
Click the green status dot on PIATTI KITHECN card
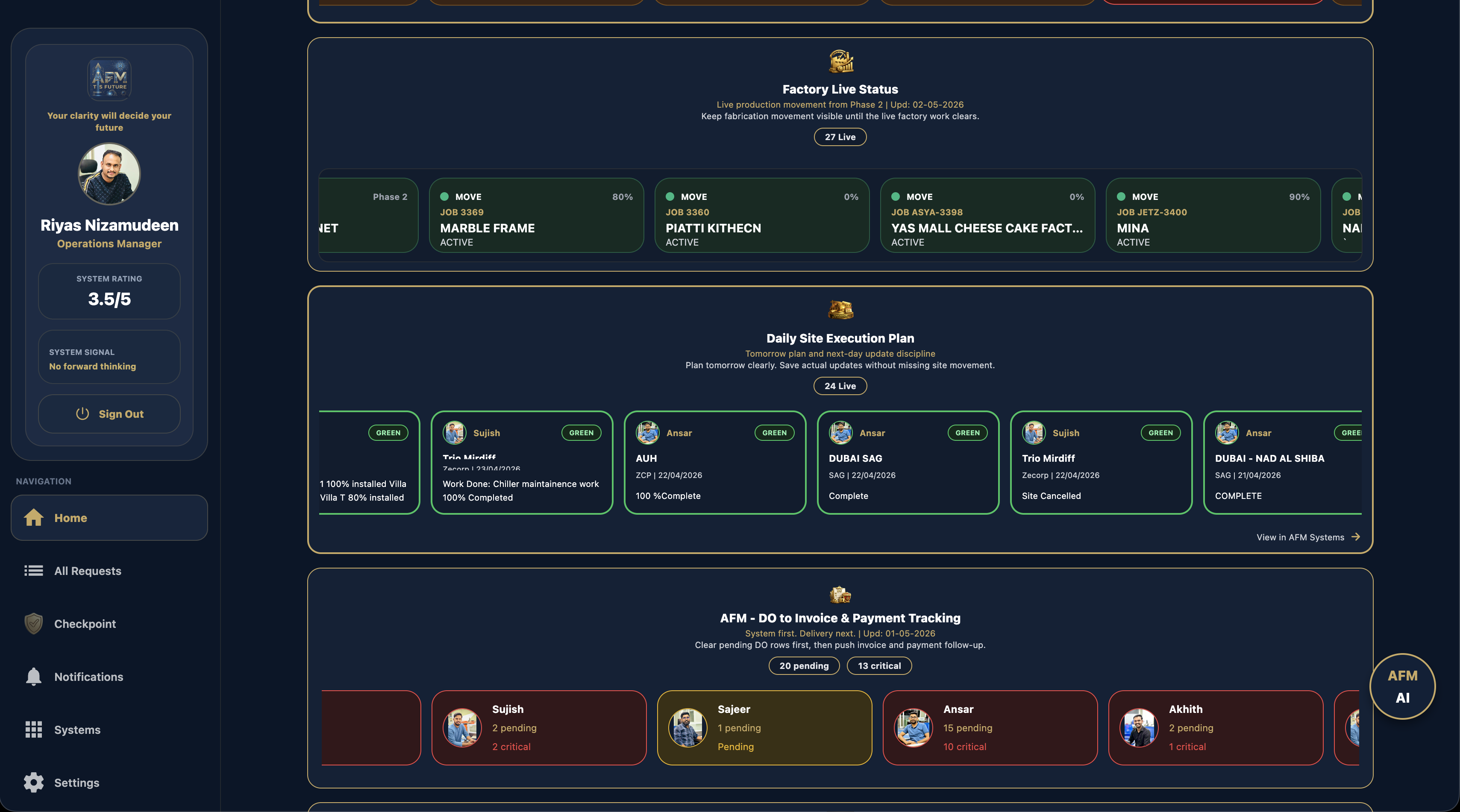click(670, 196)
